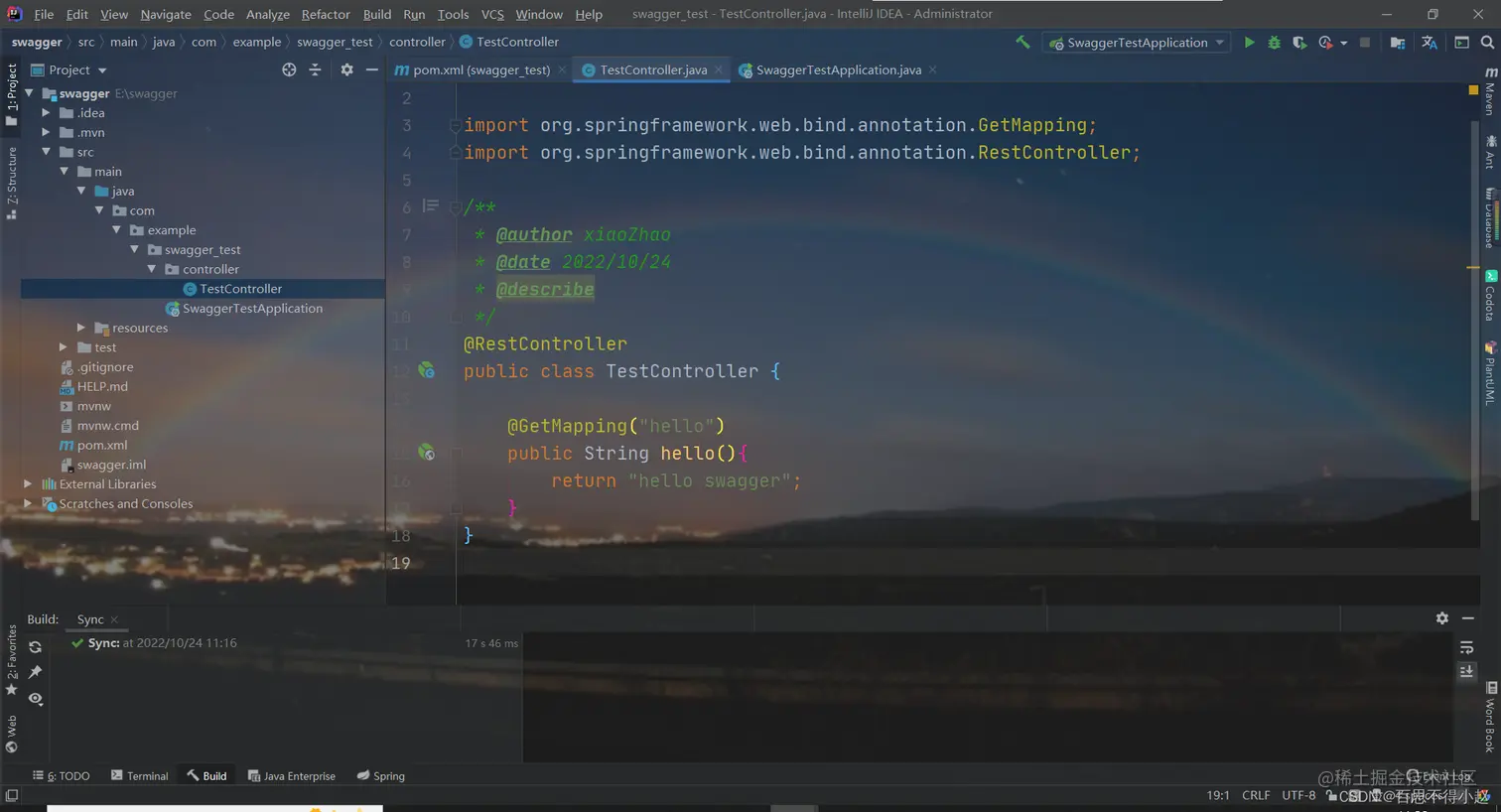Click the tool windows quick-access icon bottom-left

pos(11,795)
